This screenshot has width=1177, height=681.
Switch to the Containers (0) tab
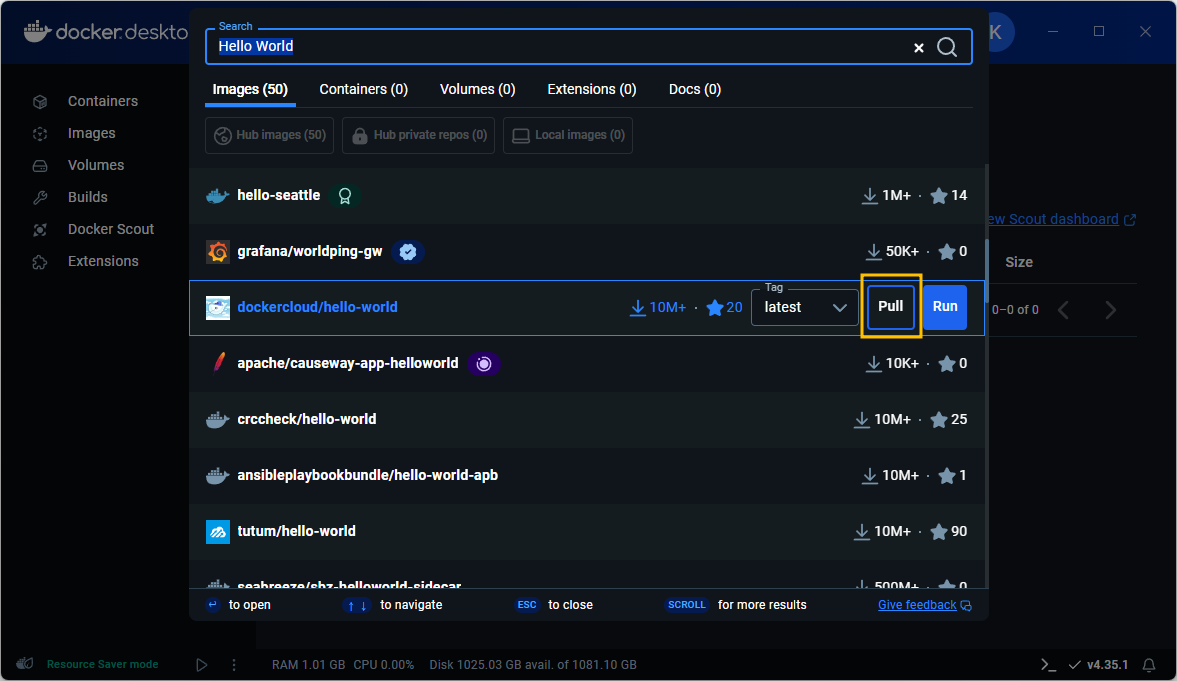pyautogui.click(x=363, y=89)
